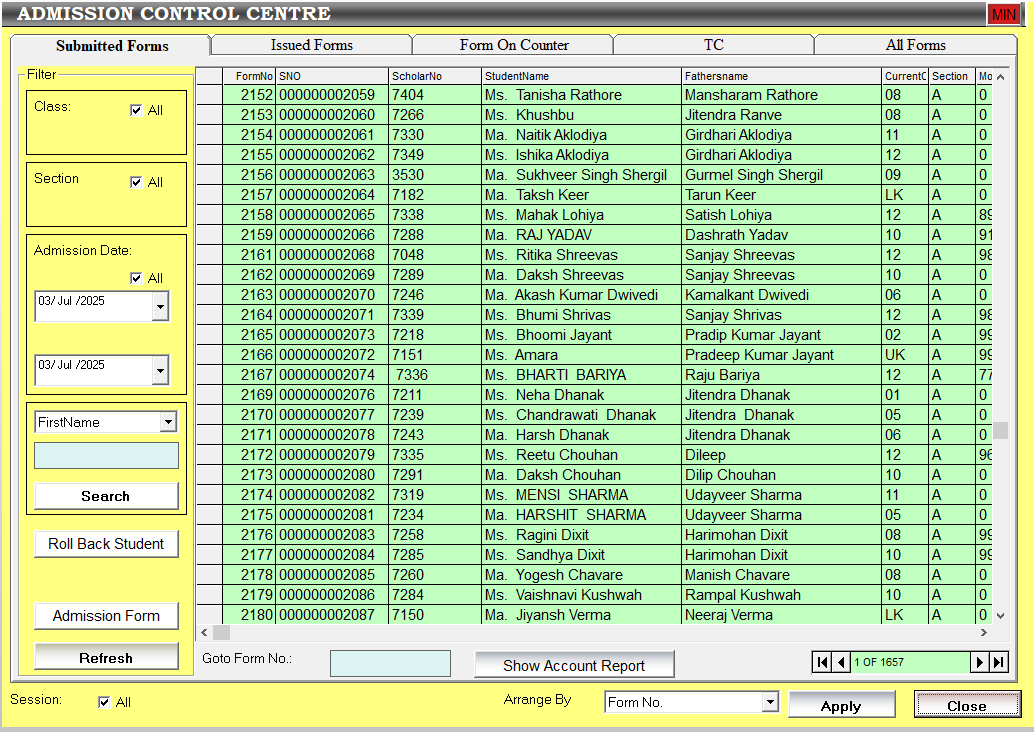Click the FormNo column header

249,76
